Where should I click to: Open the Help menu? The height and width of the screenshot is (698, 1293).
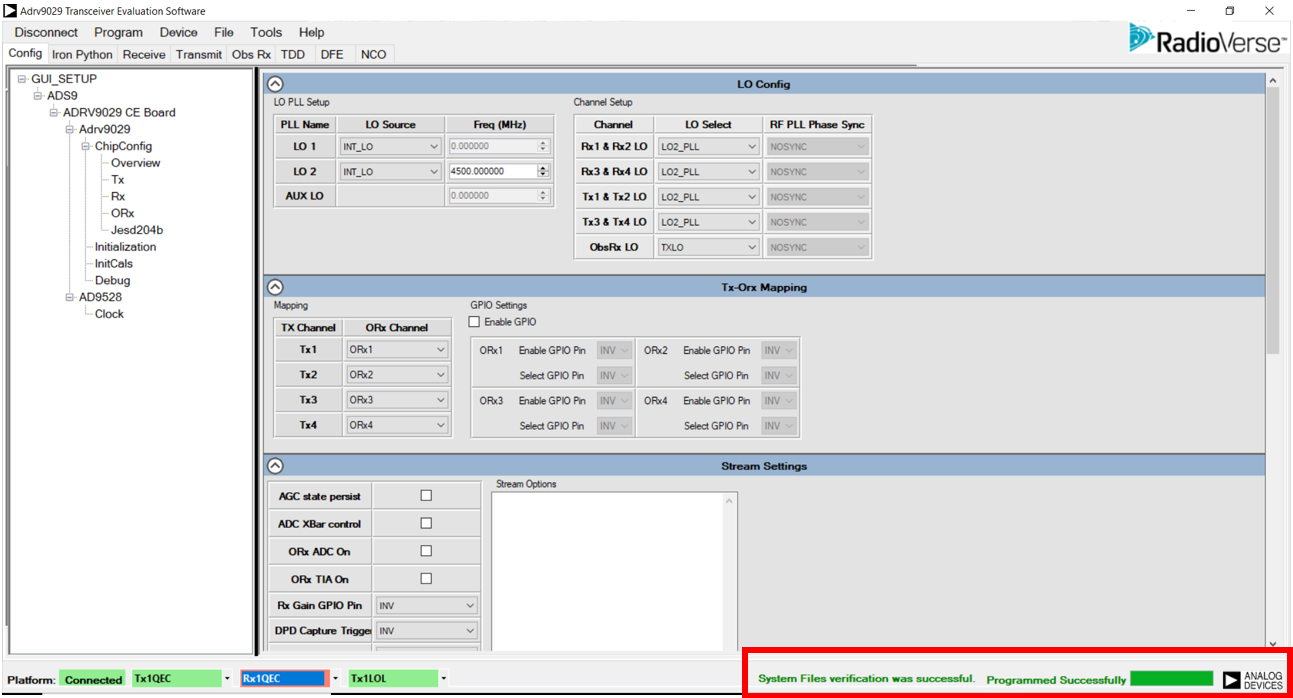tap(312, 33)
